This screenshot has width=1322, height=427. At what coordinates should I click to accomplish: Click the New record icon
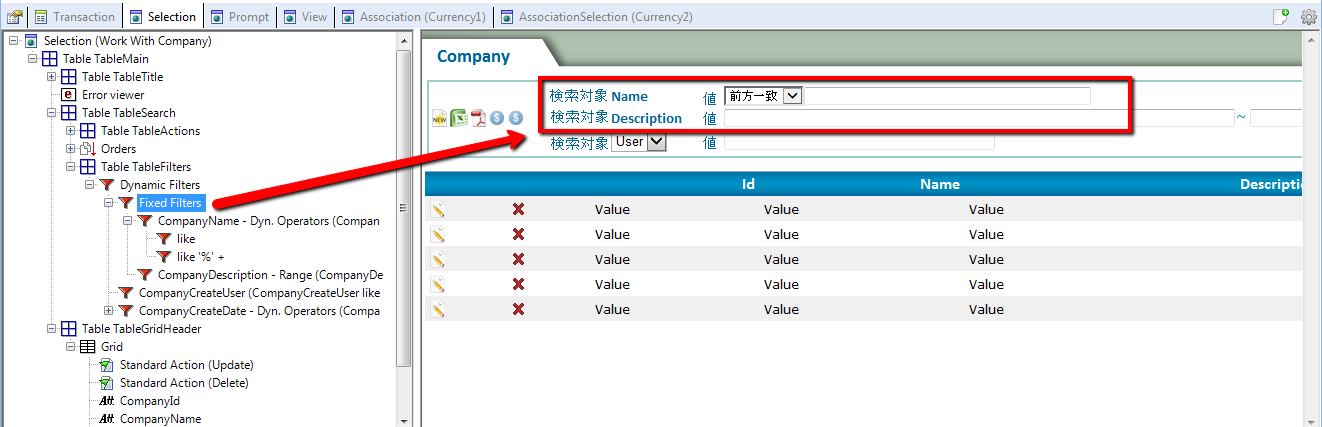(x=439, y=118)
